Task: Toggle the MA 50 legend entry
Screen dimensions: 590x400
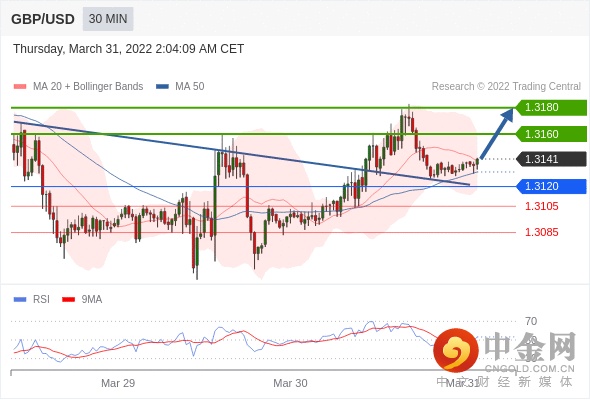Action: tap(180, 87)
